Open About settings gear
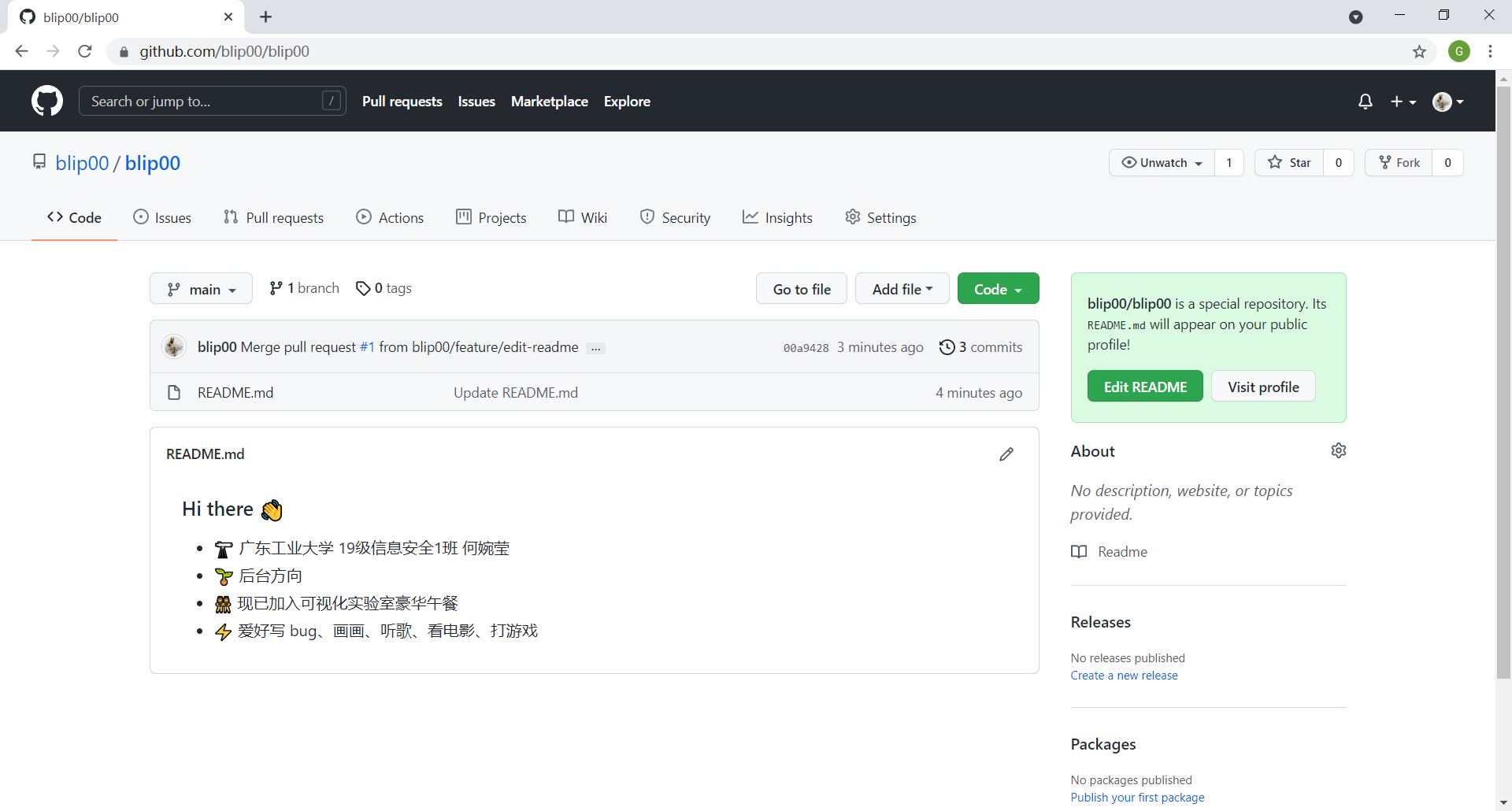 [x=1339, y=450]
